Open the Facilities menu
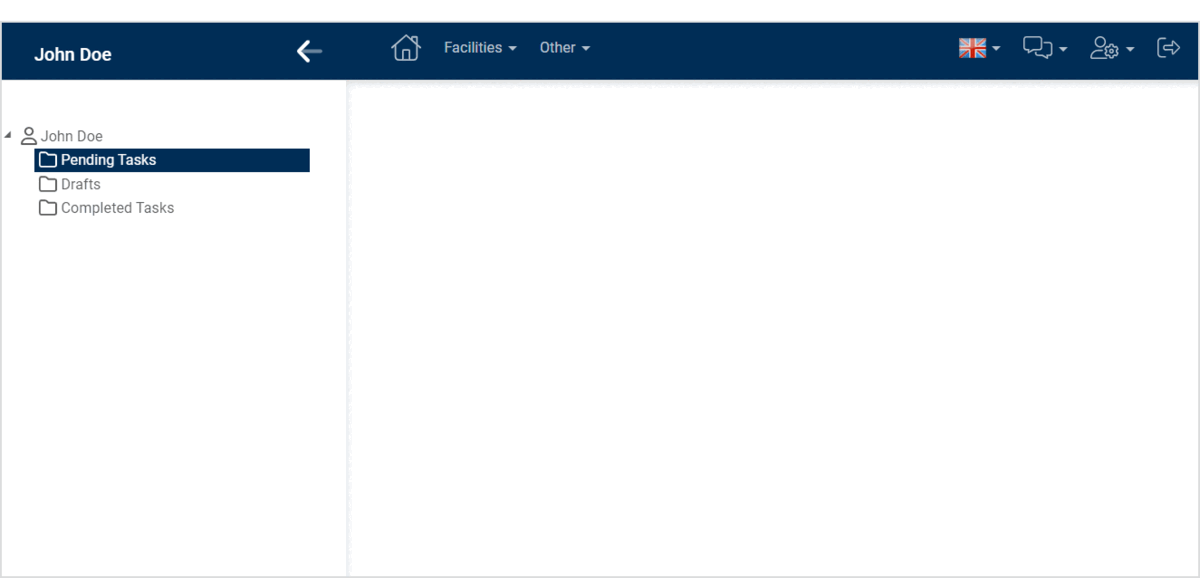 [x=480, y=48]
